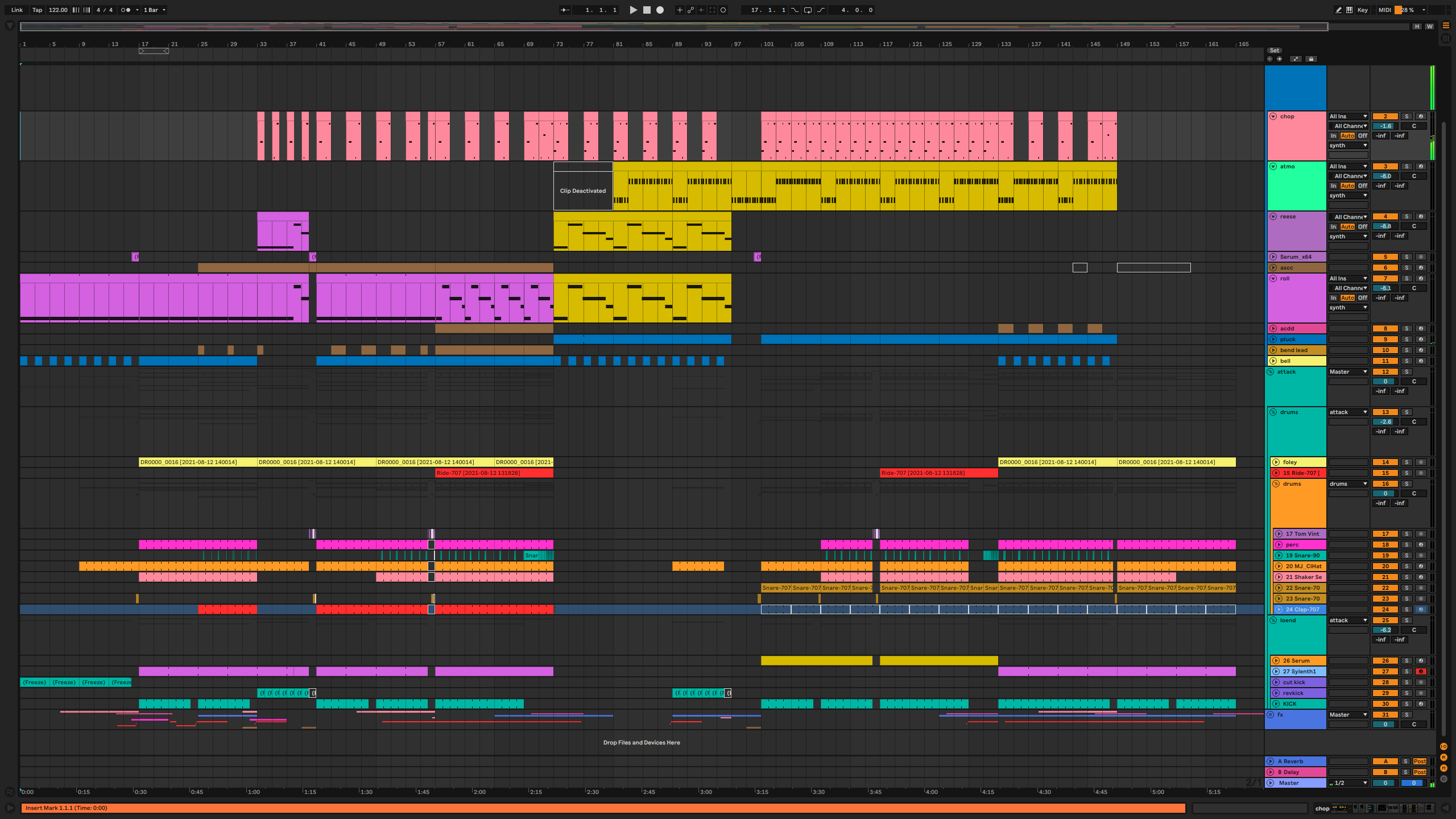Toggle the Computer MIDI Keyboard icon
The height and width of the screenshot is (819, 1456).
[1349, 10]
